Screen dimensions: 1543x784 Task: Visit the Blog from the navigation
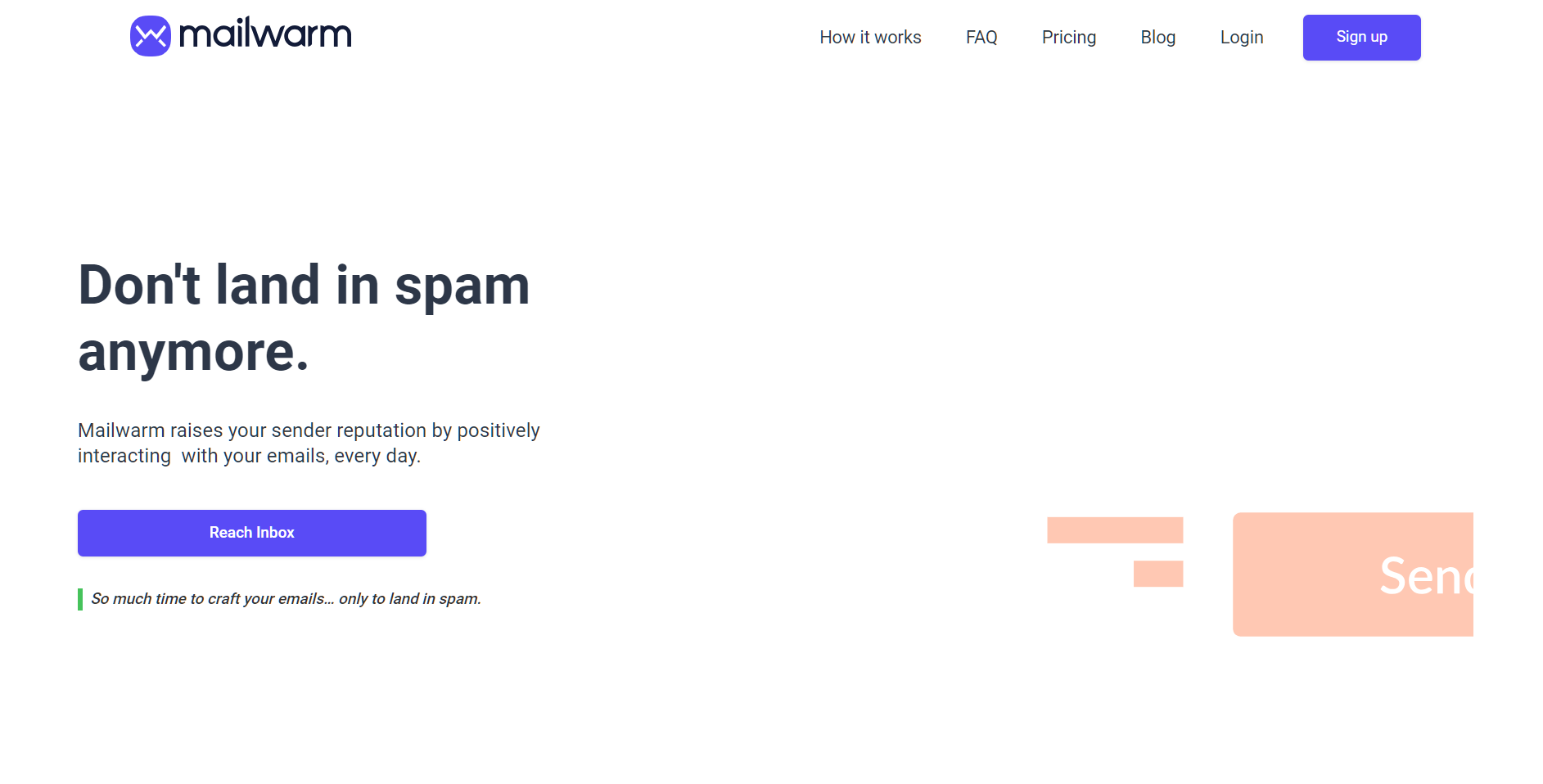coord(1157,38)
